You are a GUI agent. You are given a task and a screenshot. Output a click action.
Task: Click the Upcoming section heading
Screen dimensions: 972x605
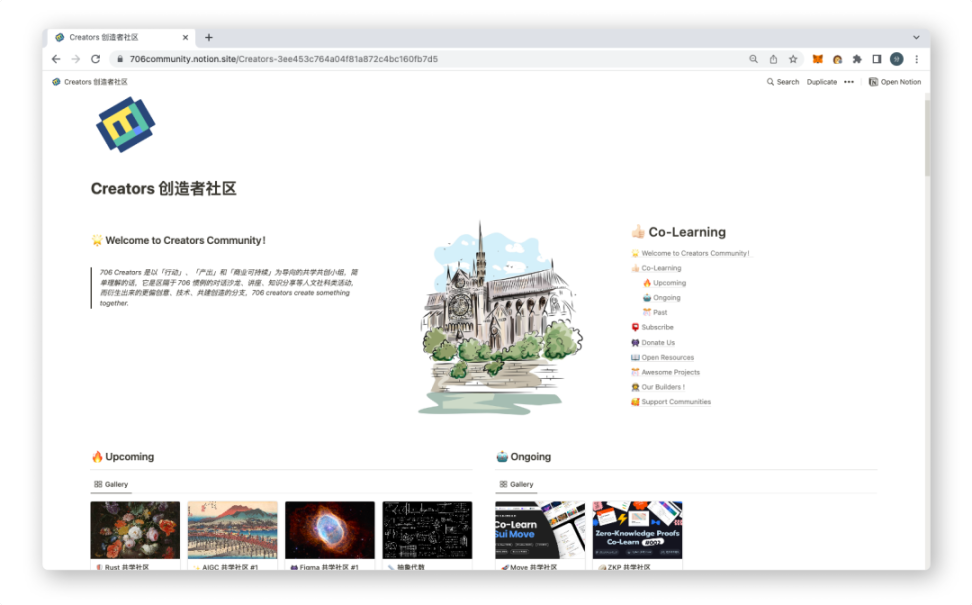pos(123,457)
